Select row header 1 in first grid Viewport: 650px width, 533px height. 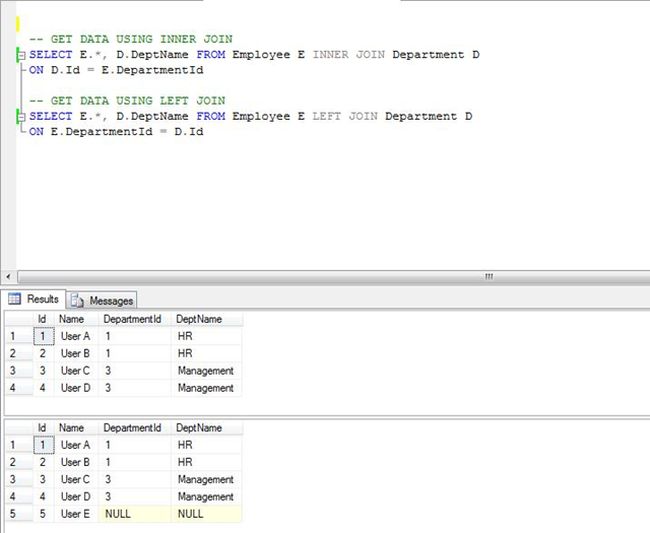click(x=19, y=336)
